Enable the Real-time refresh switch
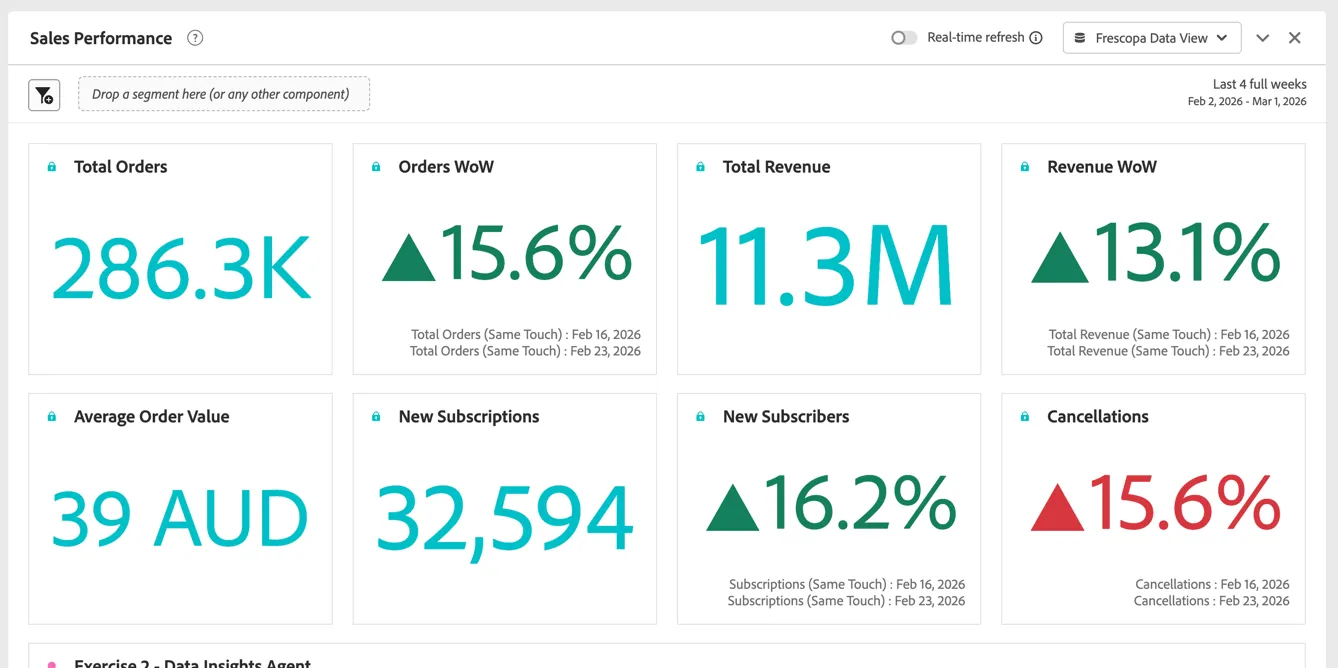1338x668 pixels. pyautogui.click(x=904, y=38)
